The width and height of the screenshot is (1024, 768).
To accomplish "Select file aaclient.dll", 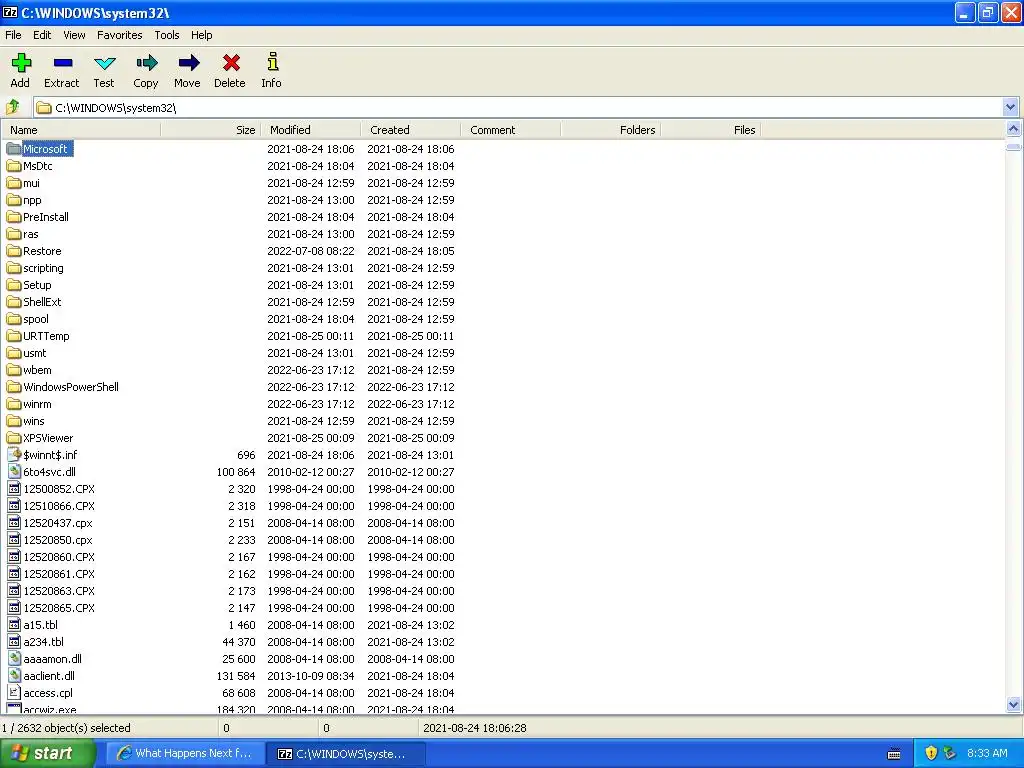I will [x=49, y=675].
